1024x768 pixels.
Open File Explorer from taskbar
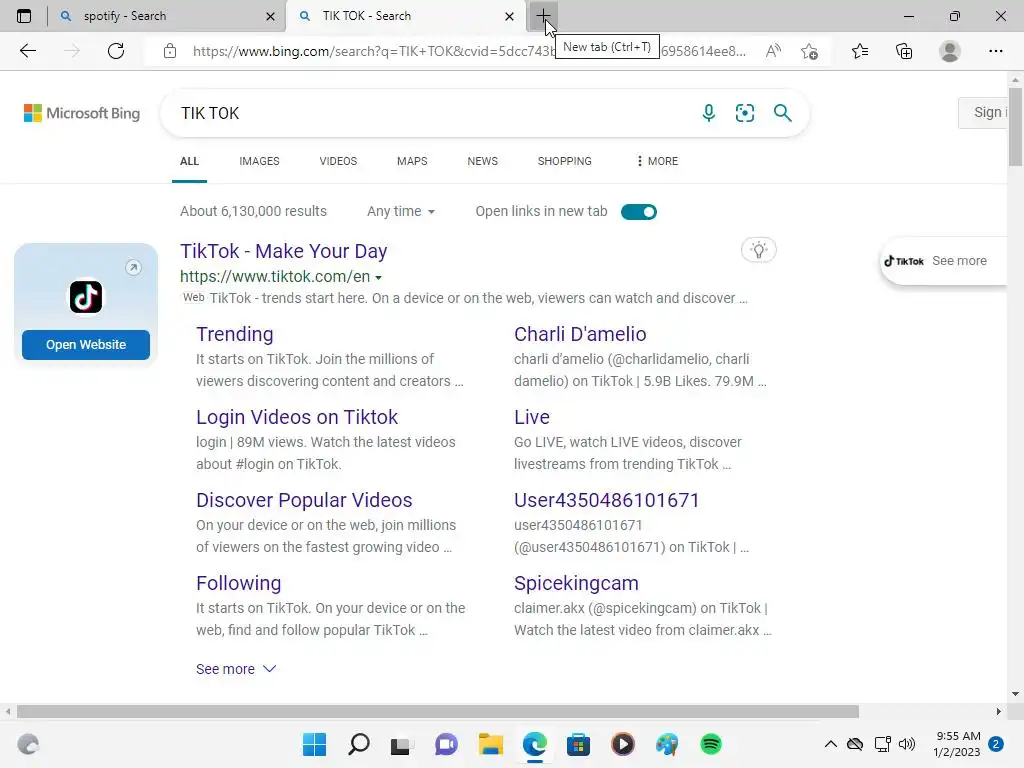pyautogui.click(x=490, y=744)
